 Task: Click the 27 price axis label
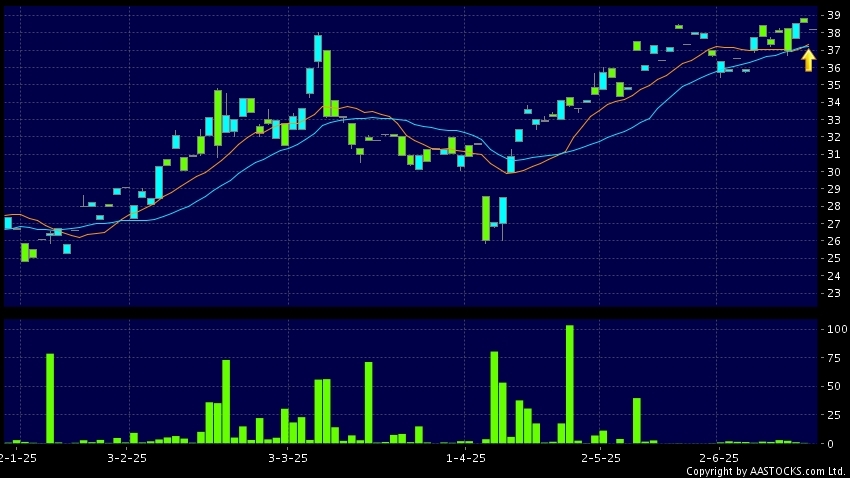pos(833,224)
